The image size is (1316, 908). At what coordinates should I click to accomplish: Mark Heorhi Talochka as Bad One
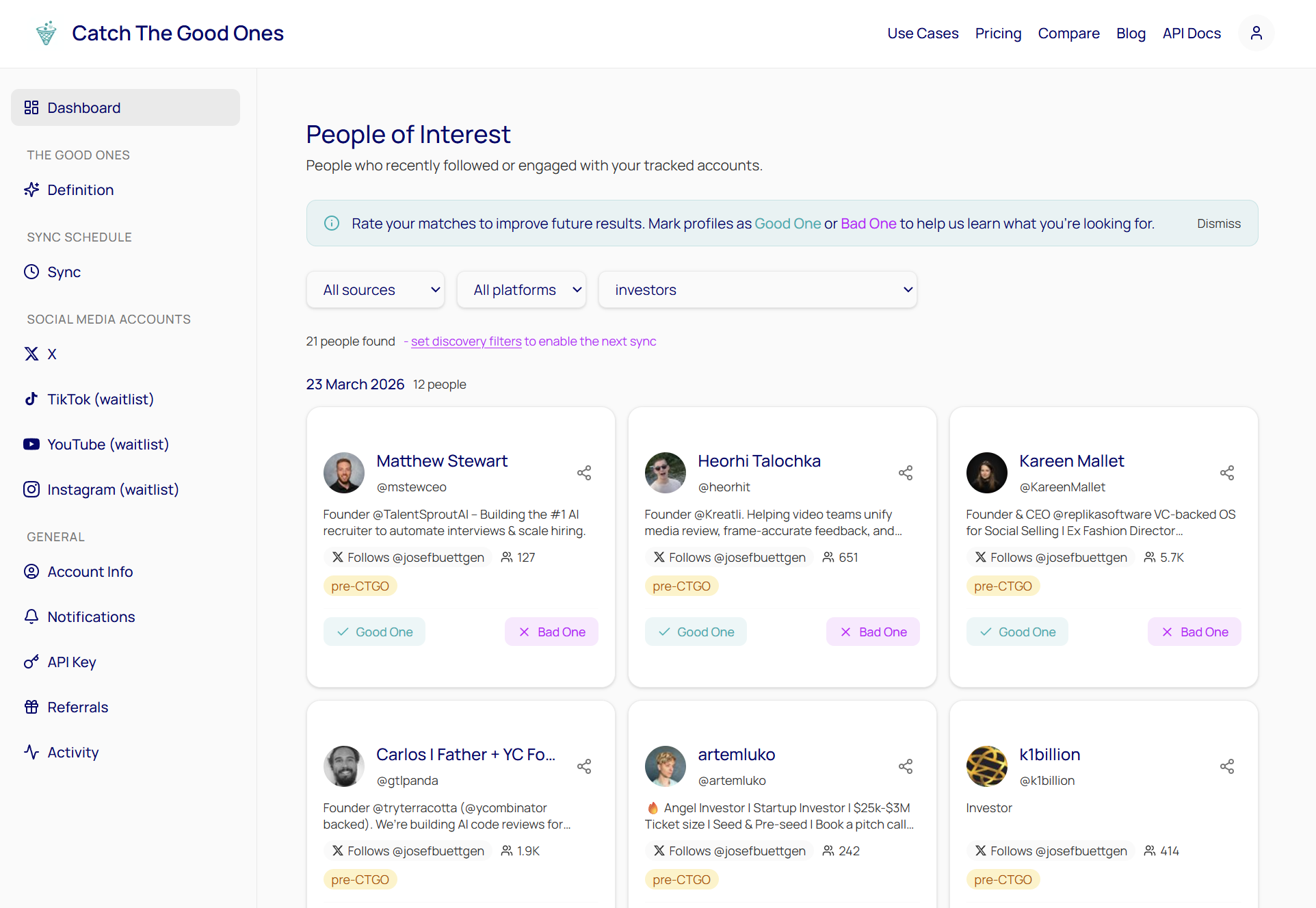pos(873,632)
